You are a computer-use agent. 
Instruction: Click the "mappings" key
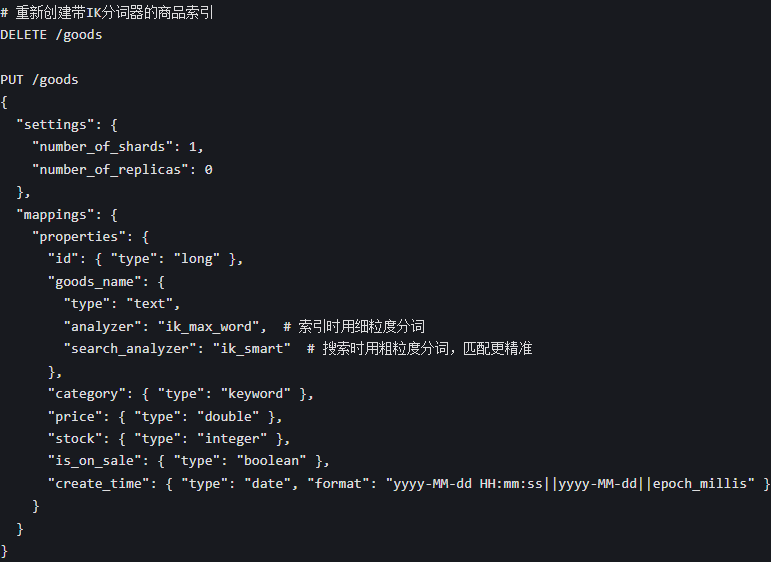pos(55,215)
